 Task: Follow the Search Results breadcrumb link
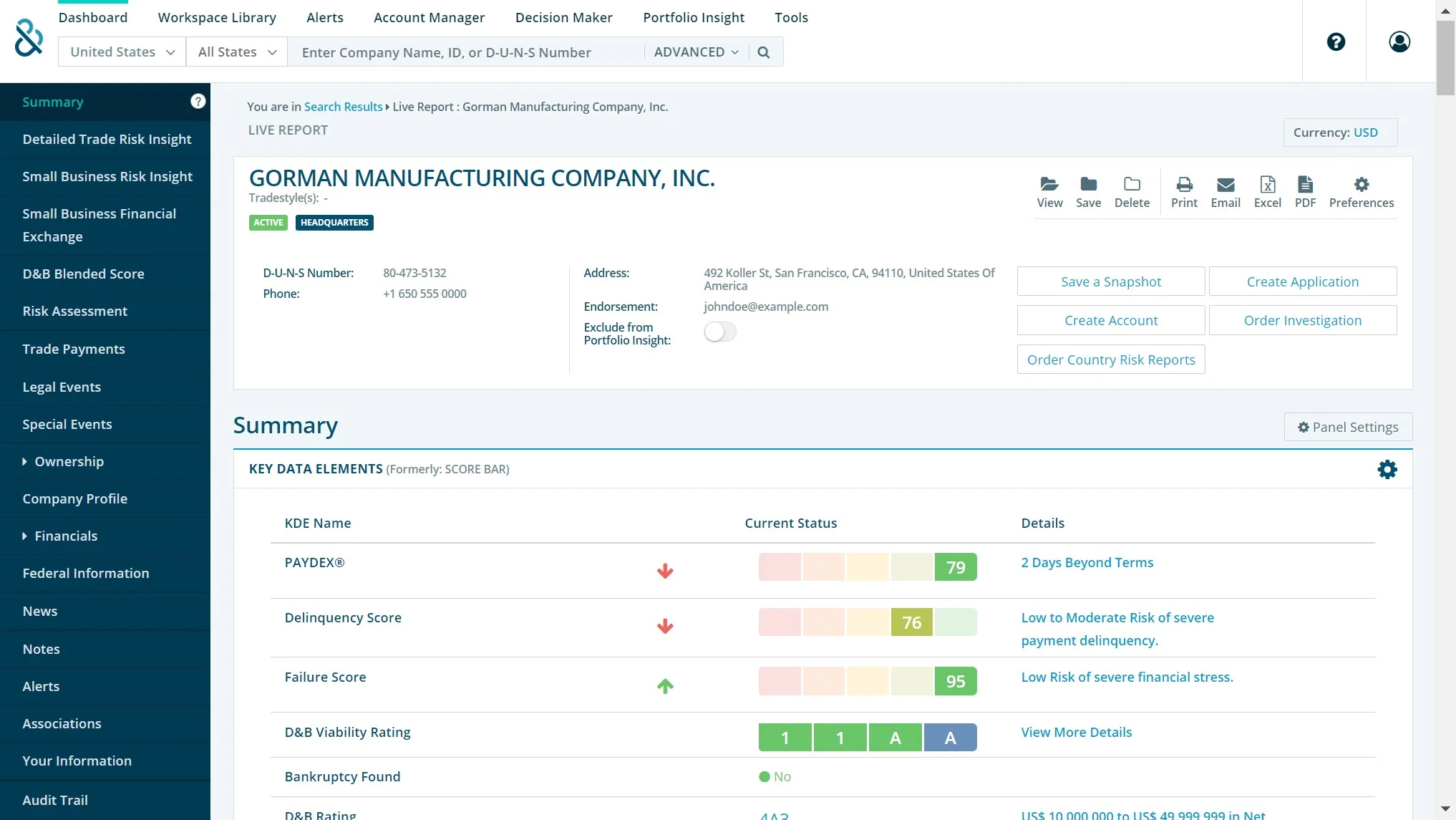[x=343, y=107]
